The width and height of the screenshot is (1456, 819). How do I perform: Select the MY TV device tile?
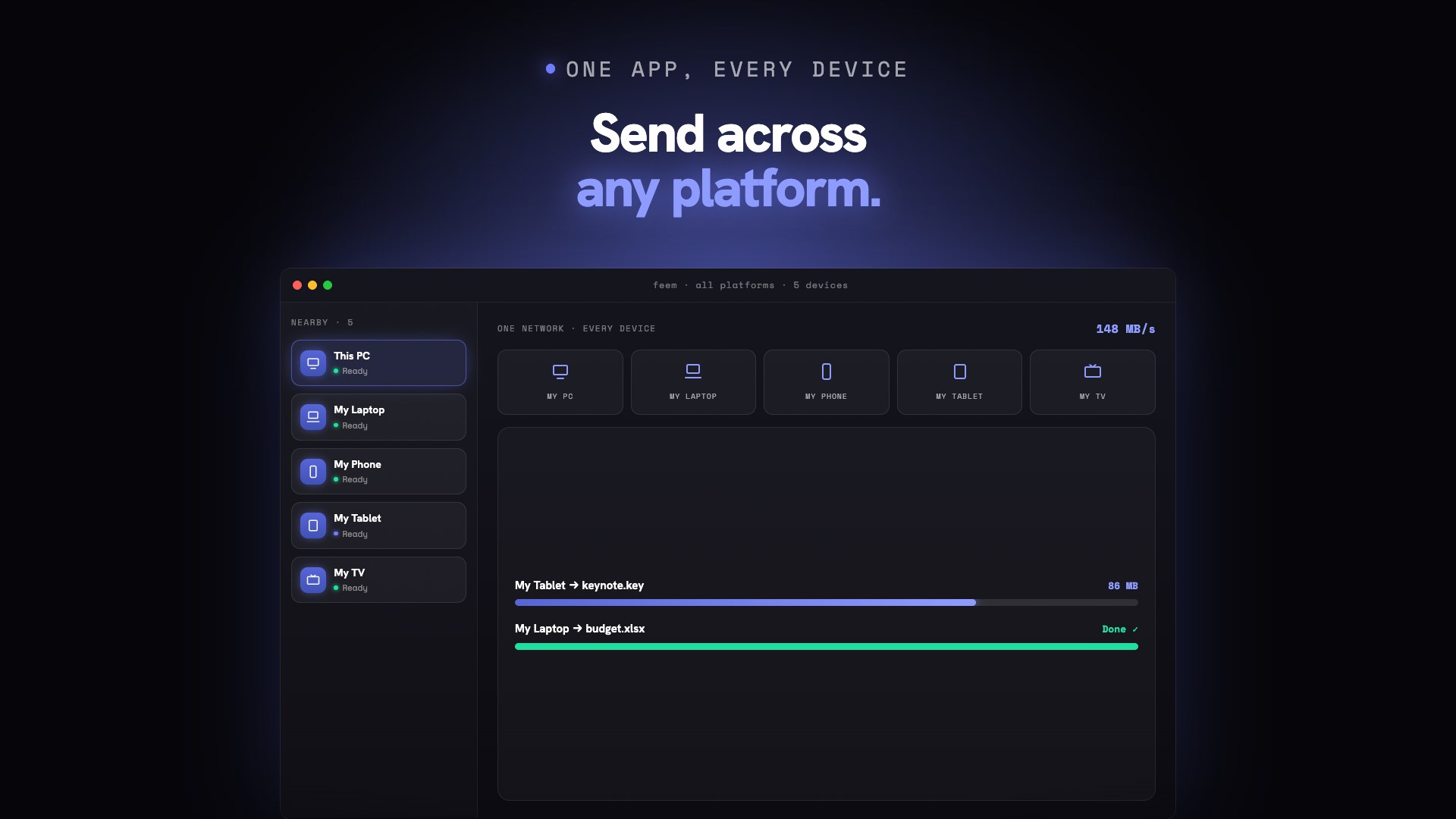click(x=1093, y=382)
